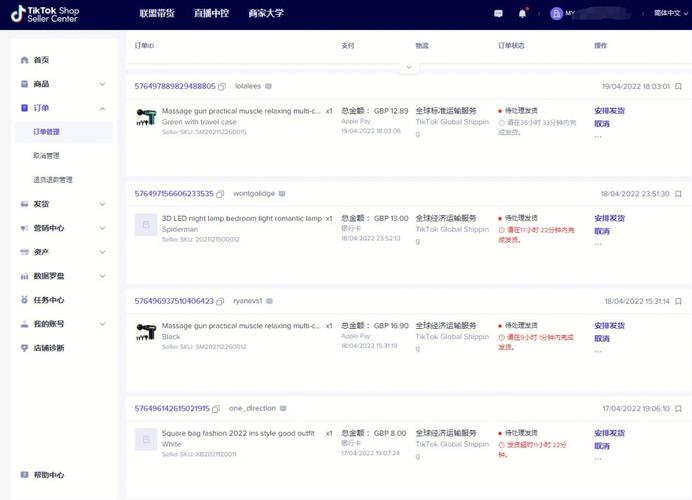
Task: Click the black massage gun product thumbnail
Action: (146, 331)
